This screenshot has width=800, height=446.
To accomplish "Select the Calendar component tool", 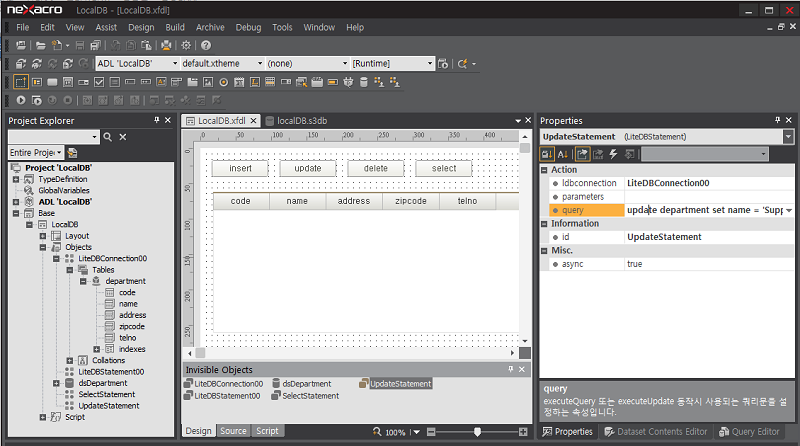I will tap(239, 82).
